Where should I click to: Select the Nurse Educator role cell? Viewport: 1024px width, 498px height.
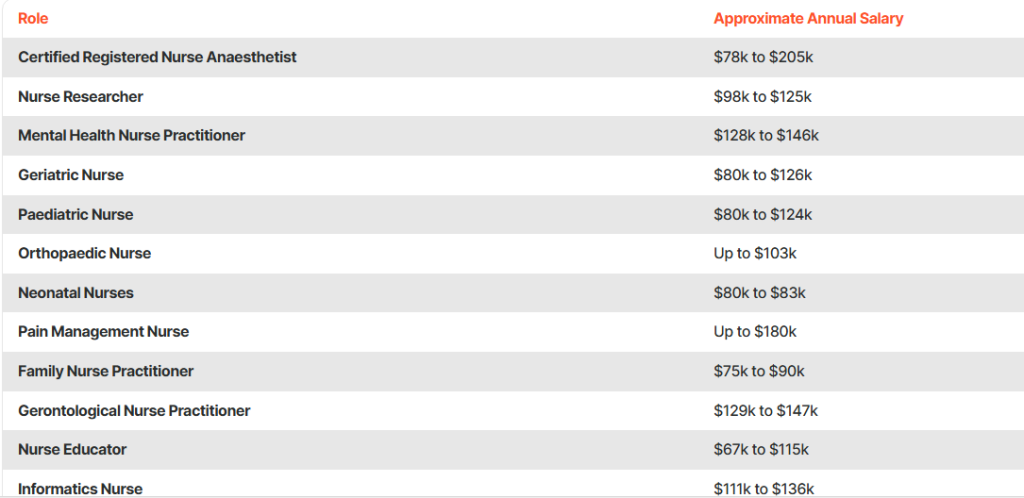point(72,449)
